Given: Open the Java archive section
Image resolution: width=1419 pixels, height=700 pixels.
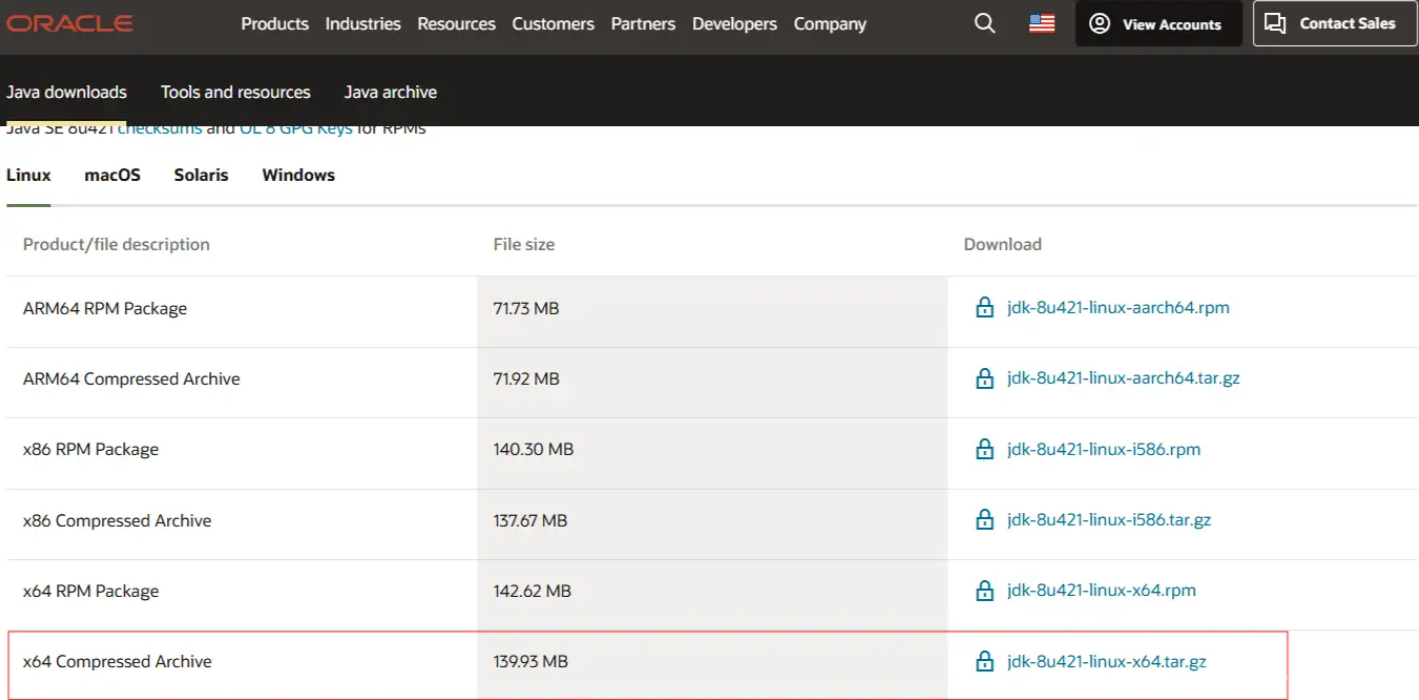Looking at the screenshot, I should pyautogui.click(x=390, y=92).
